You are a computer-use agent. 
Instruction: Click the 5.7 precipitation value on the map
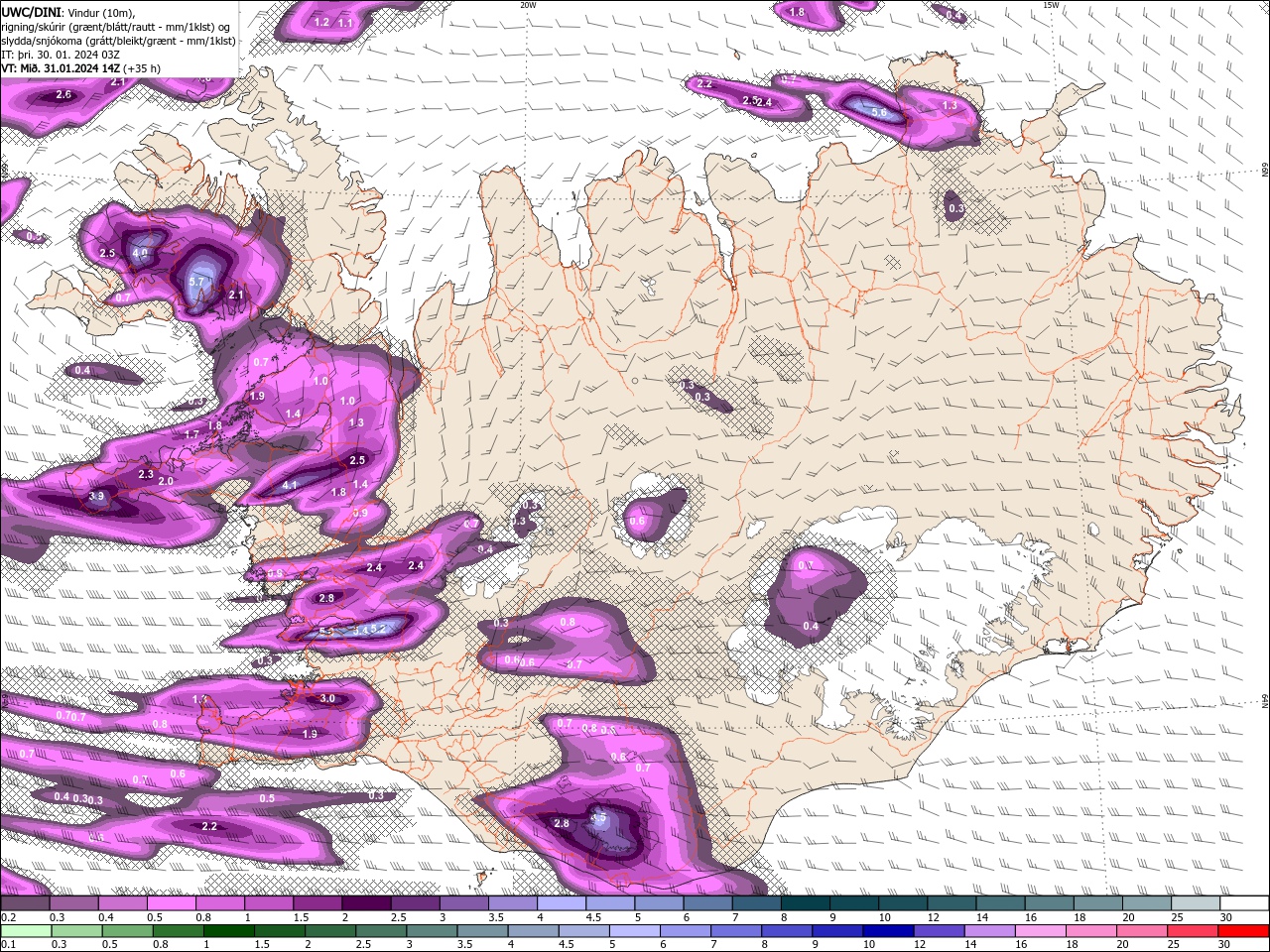click(195, 282)
